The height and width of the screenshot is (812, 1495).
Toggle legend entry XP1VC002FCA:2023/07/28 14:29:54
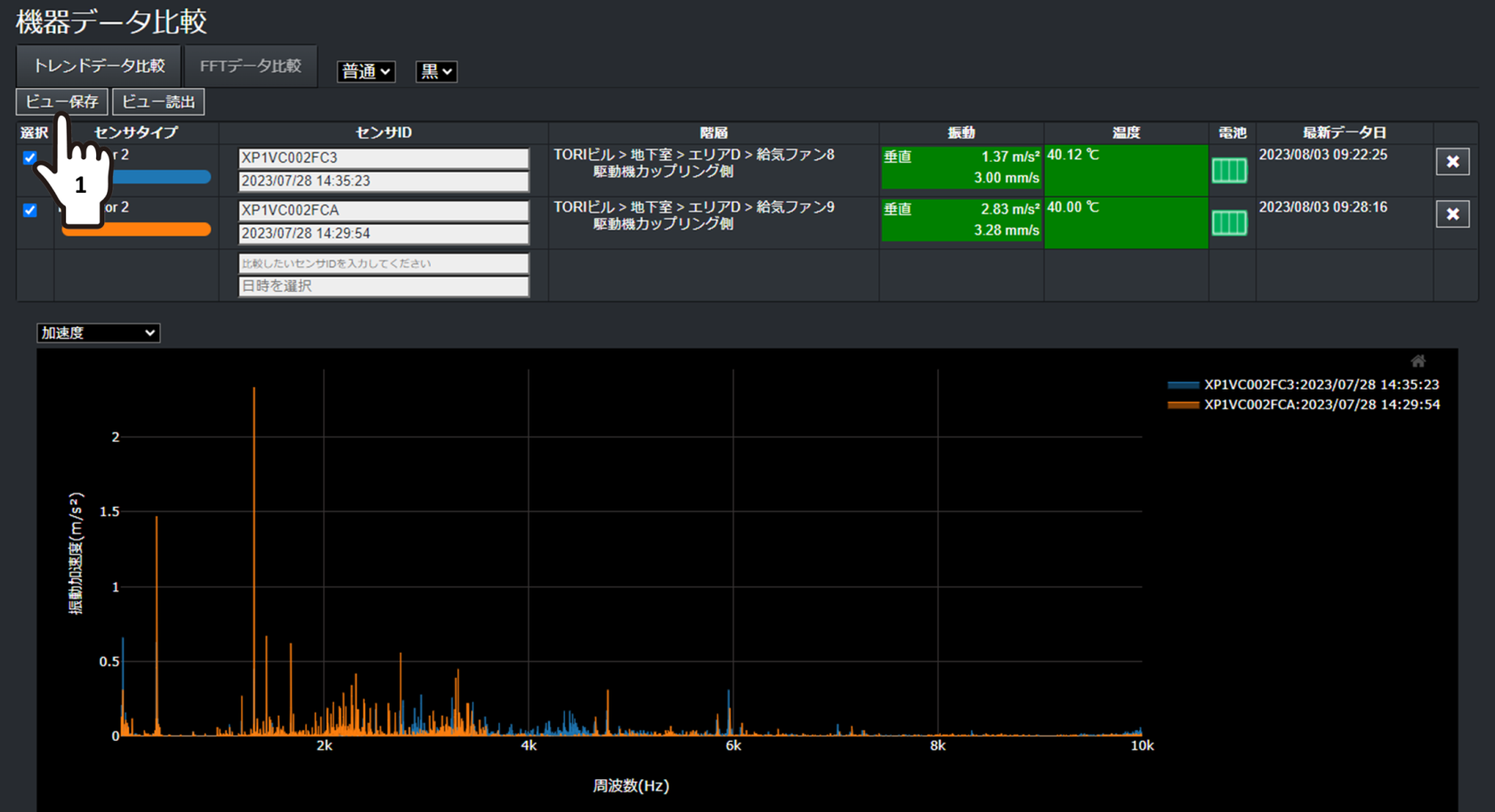[x=1304, y=405]
